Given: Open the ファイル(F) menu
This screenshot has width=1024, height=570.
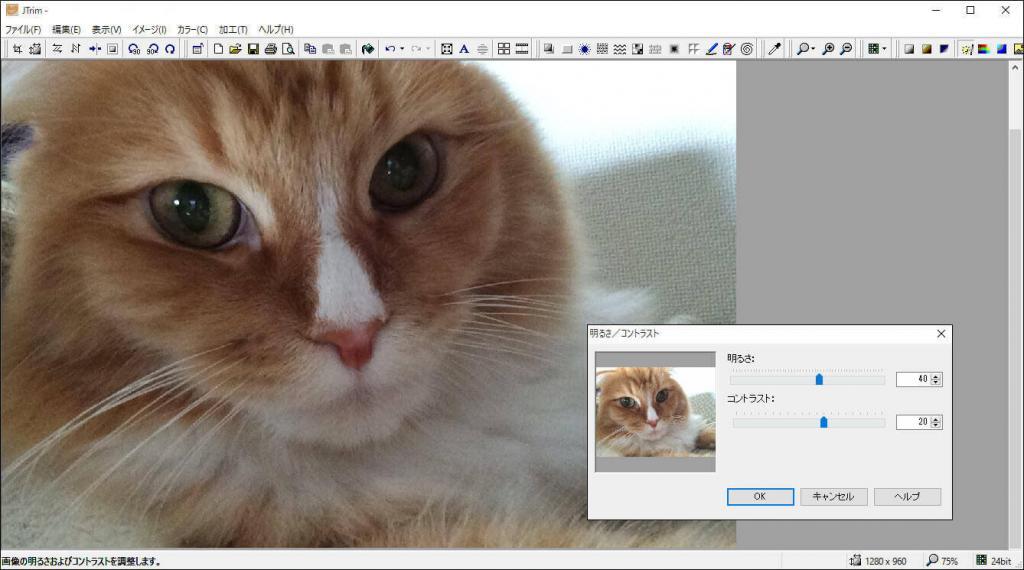Looking at the screenshot, I should click(x=23, y=29).
